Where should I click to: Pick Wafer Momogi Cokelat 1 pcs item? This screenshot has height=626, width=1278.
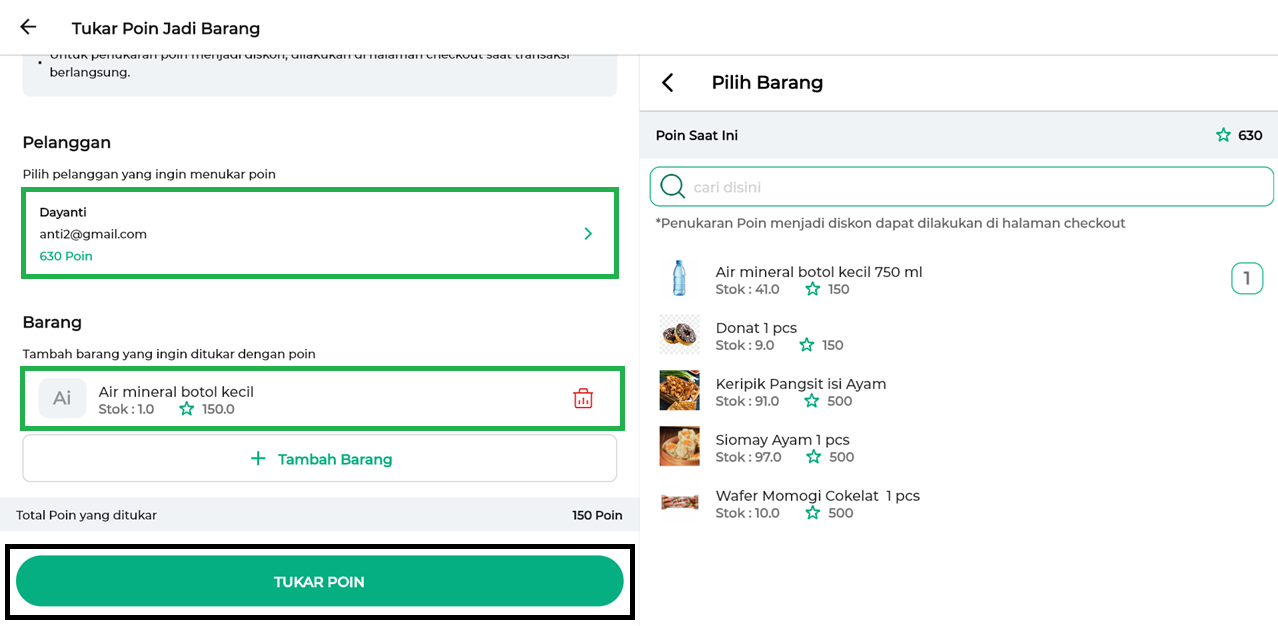817,496
